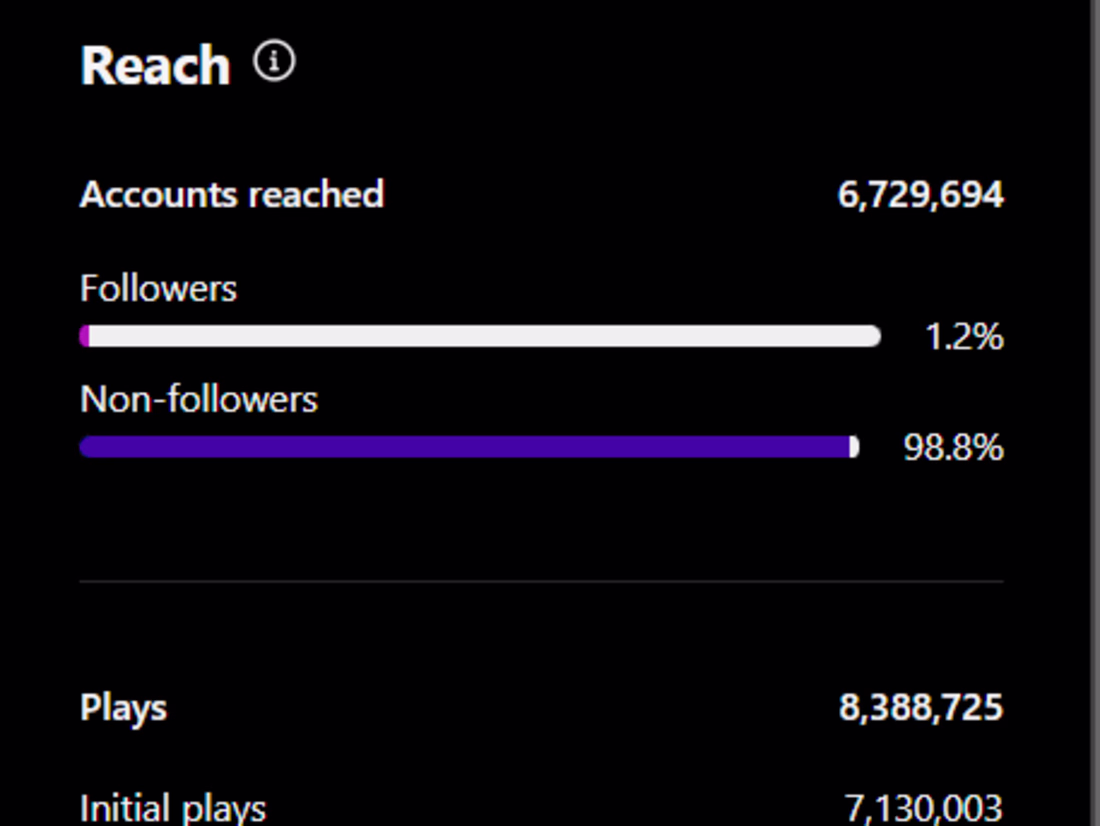Click the 6,729,694 accounts reached value
The height and width of the screenshot is (826, 1100).
point(920,194)
